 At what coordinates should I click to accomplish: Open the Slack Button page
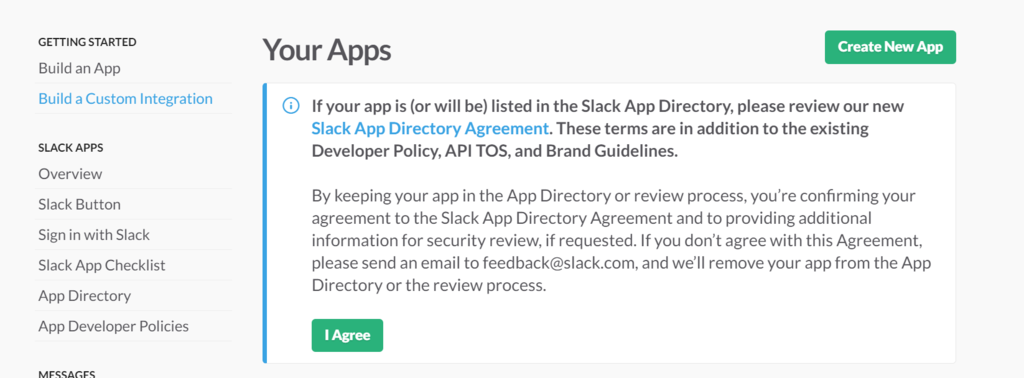[80, 204]
